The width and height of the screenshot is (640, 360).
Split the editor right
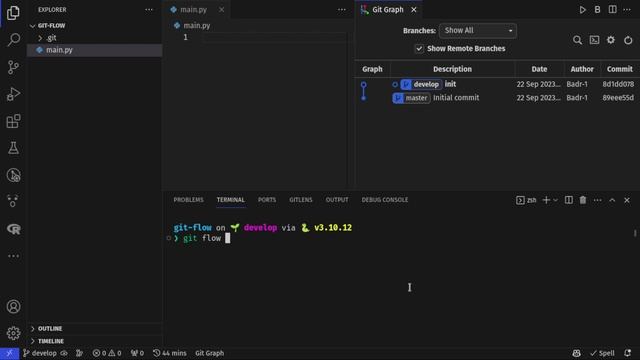612,9
